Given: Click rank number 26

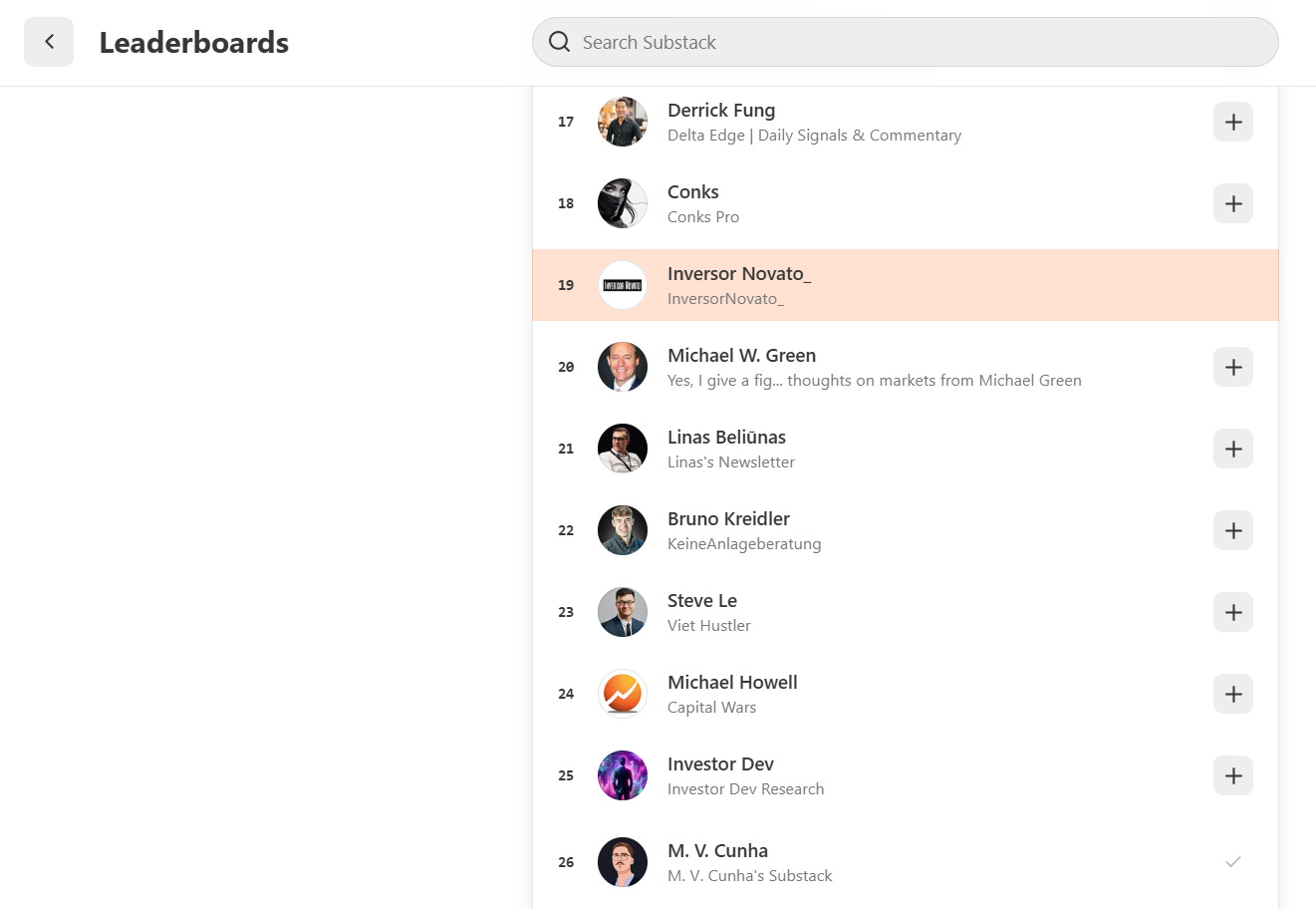Looking at the screenshot, I should tap(566, 862).
